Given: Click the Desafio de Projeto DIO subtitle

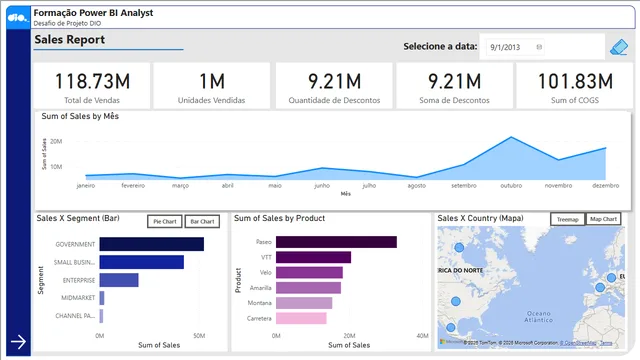Looking at the screenshot, I should tap(67, 23).
